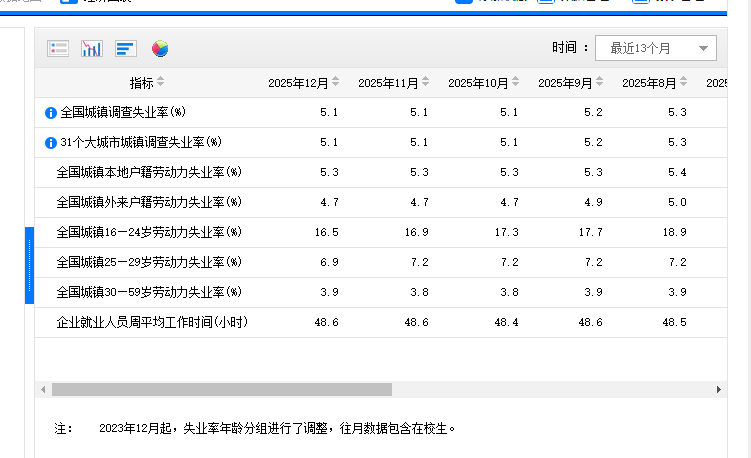Viewport: 751px width, 458px height.
Task: Click value 5.4 for 本地户籍 in August
Action: pos(677,172)
